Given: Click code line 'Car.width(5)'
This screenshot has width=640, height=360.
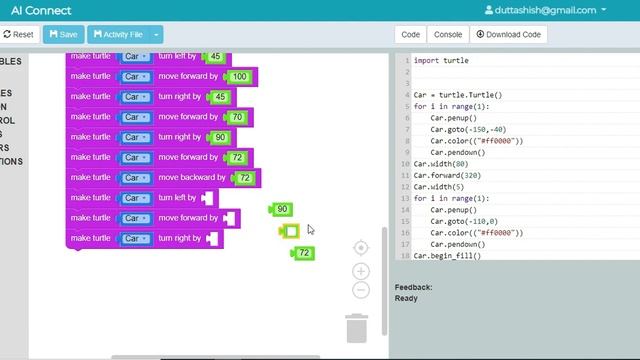Looking at the screenshot, I should coord(439,187).
